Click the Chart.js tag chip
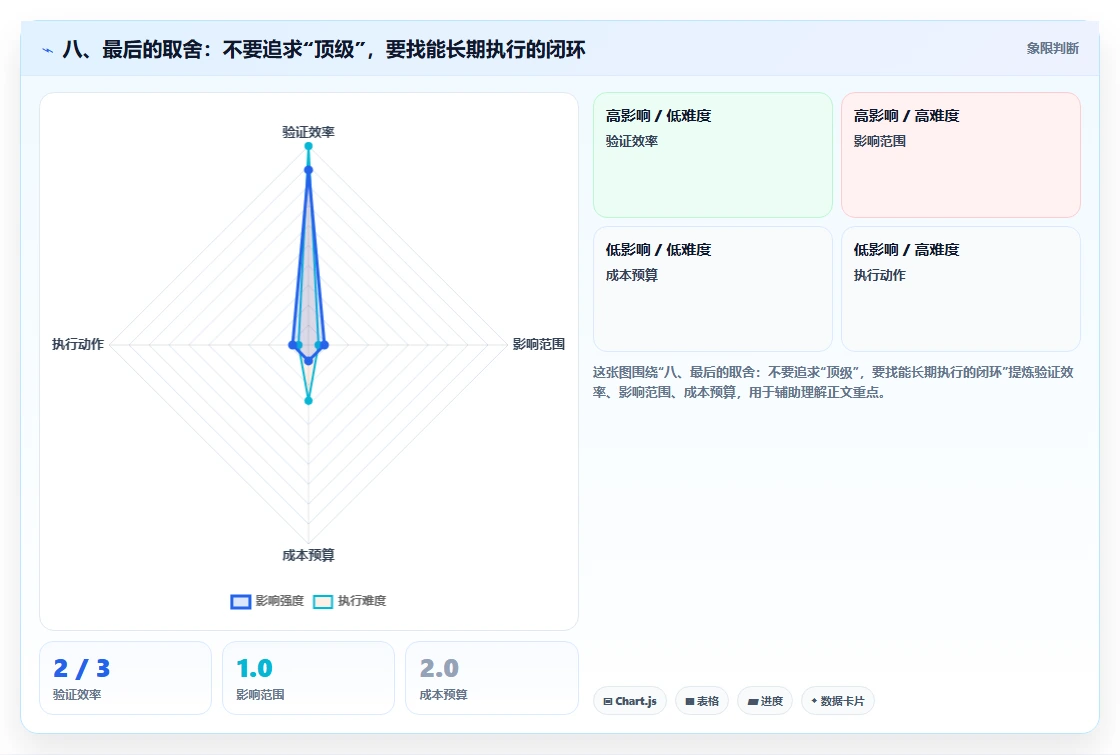Viewport: 1120px width, 755px height. tap(630, 701)
